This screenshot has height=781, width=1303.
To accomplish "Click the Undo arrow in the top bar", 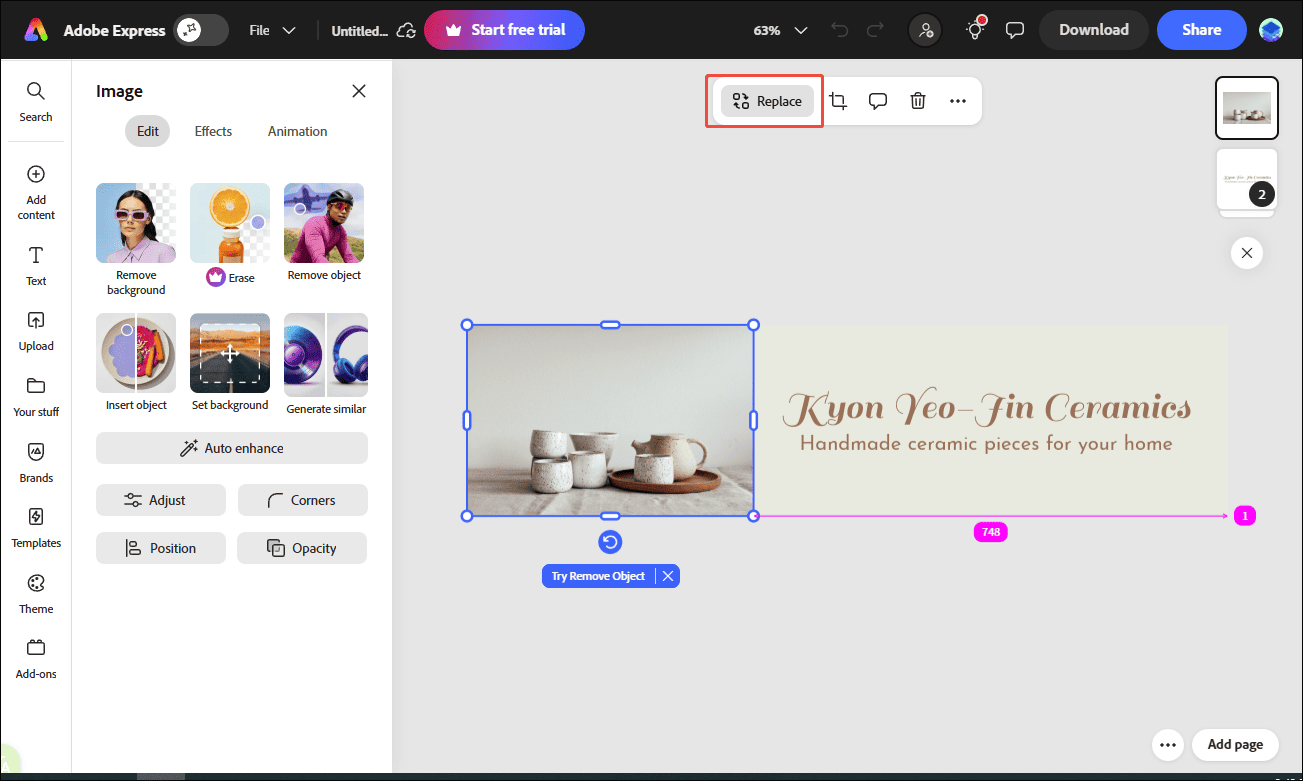I will tap(839, 30).
